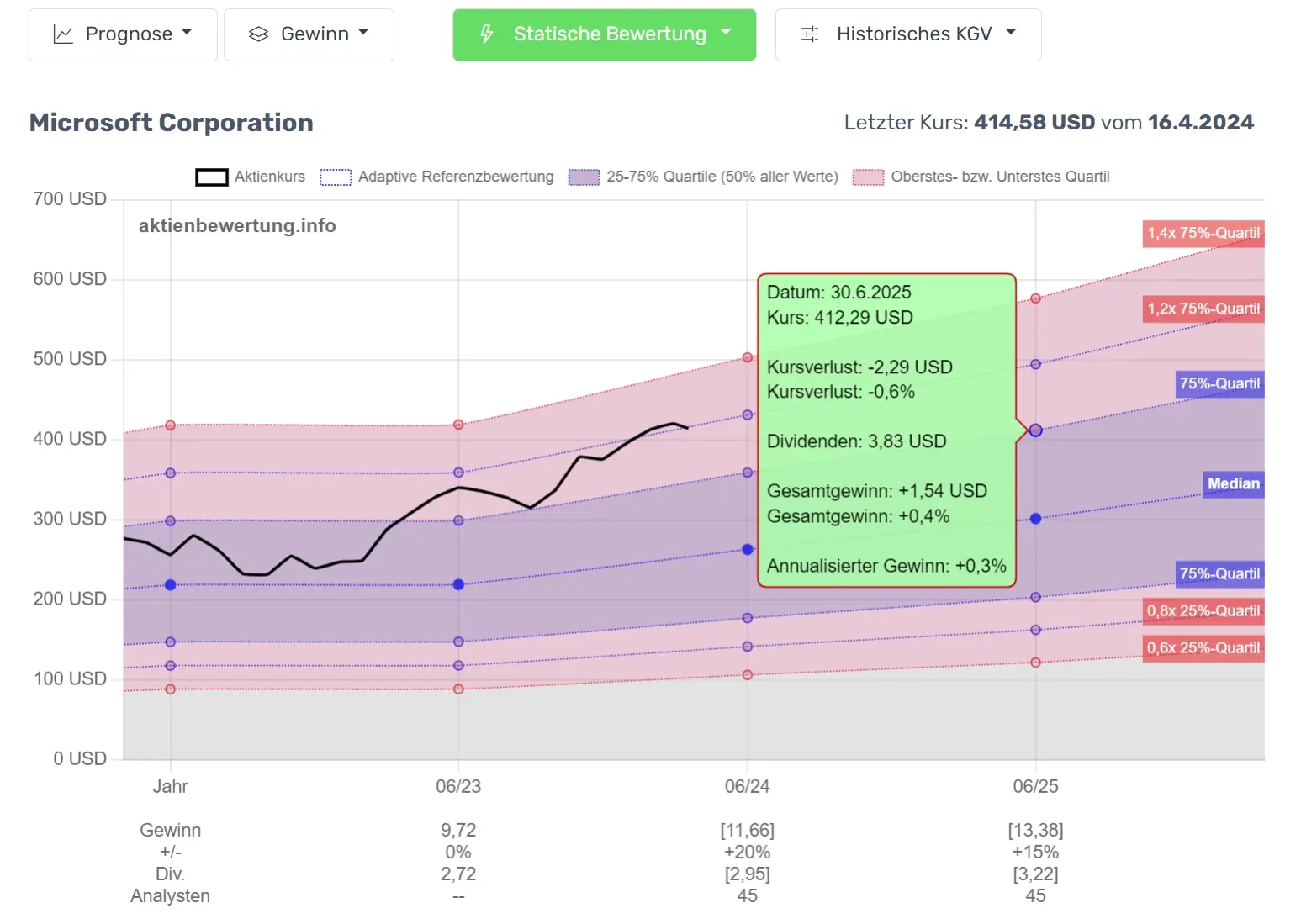
Task: Select the Prognose label text
Action: 129,34
